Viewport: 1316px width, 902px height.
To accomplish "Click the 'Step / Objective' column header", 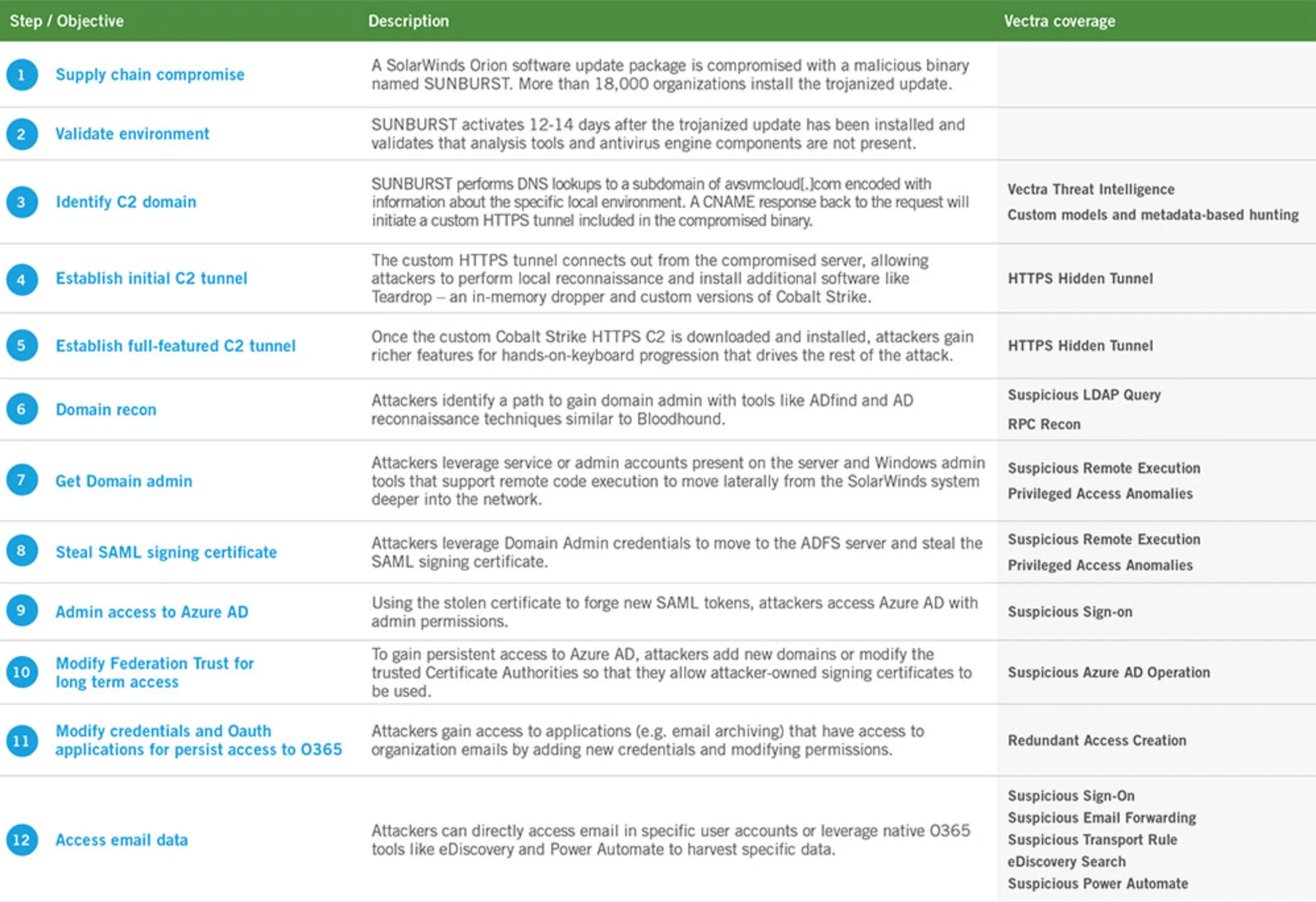I will (x=67, y=21).
